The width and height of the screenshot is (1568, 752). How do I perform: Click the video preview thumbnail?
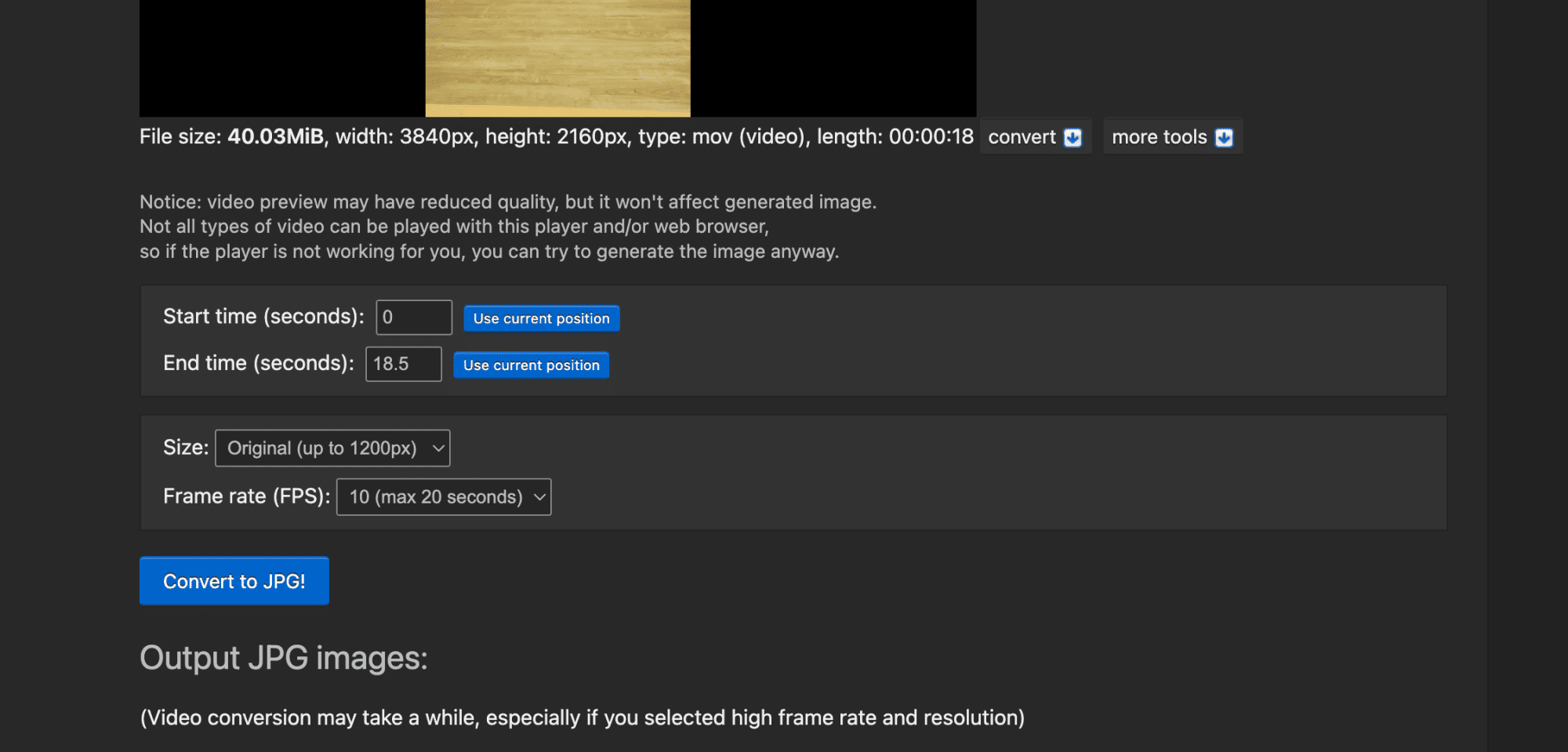click(558, 58)
